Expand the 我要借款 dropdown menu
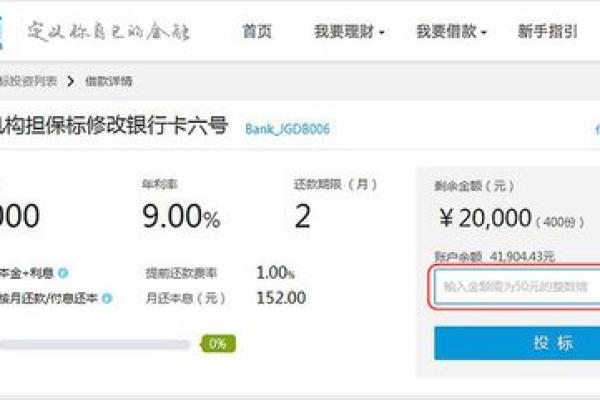 coord(451,31)
